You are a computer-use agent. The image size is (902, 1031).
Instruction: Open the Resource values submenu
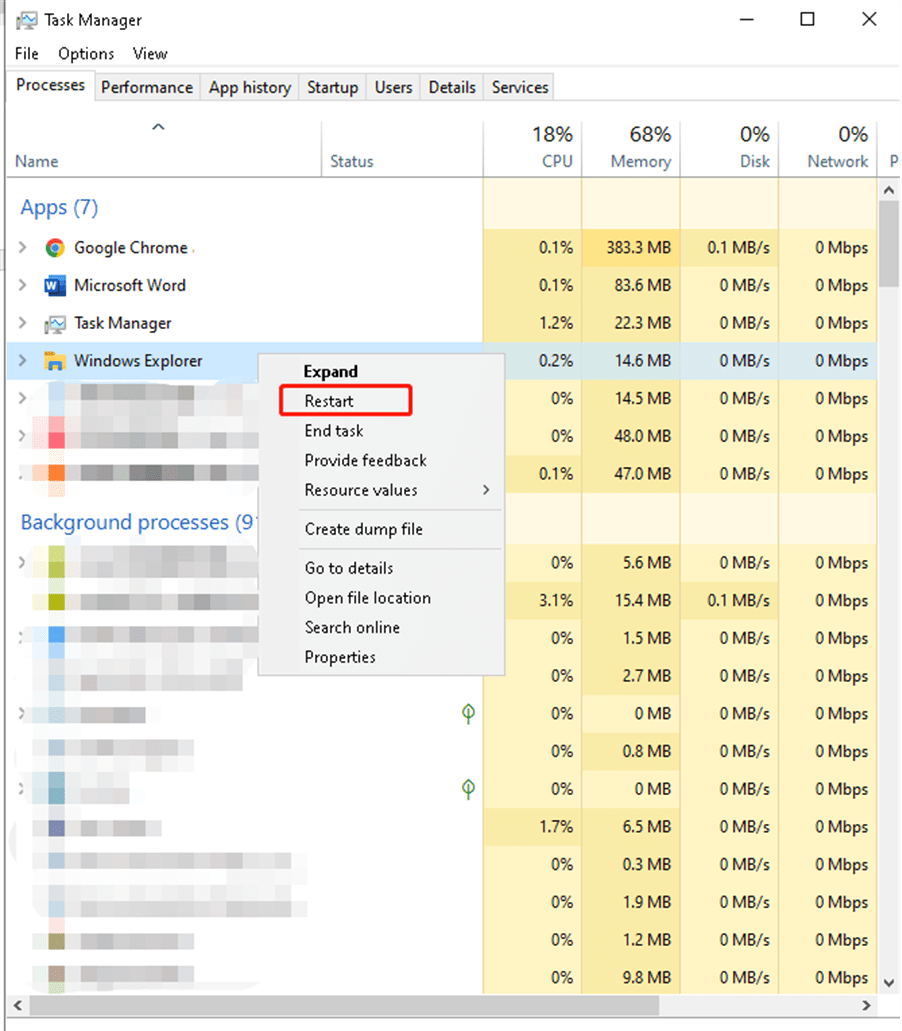363,490
